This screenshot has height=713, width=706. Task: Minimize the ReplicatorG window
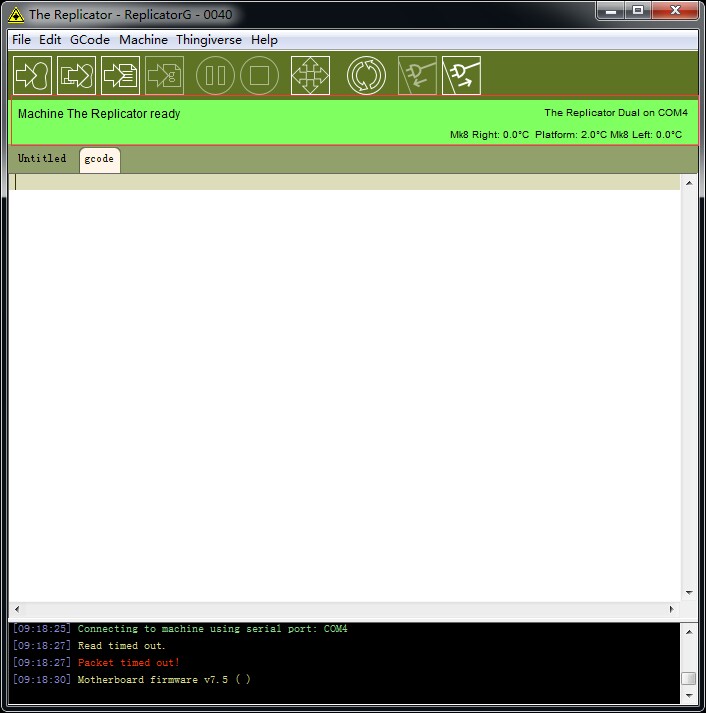[611, 11]
